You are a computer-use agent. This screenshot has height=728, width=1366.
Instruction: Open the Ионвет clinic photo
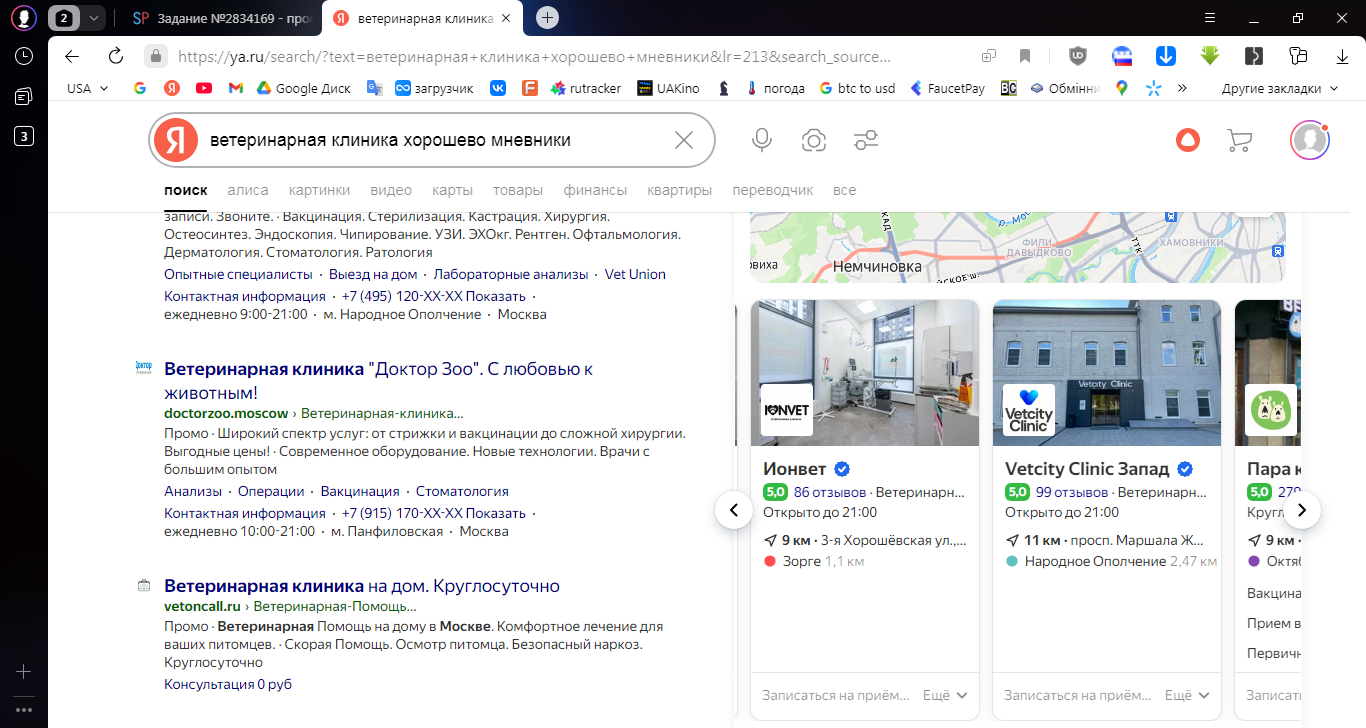865,373
